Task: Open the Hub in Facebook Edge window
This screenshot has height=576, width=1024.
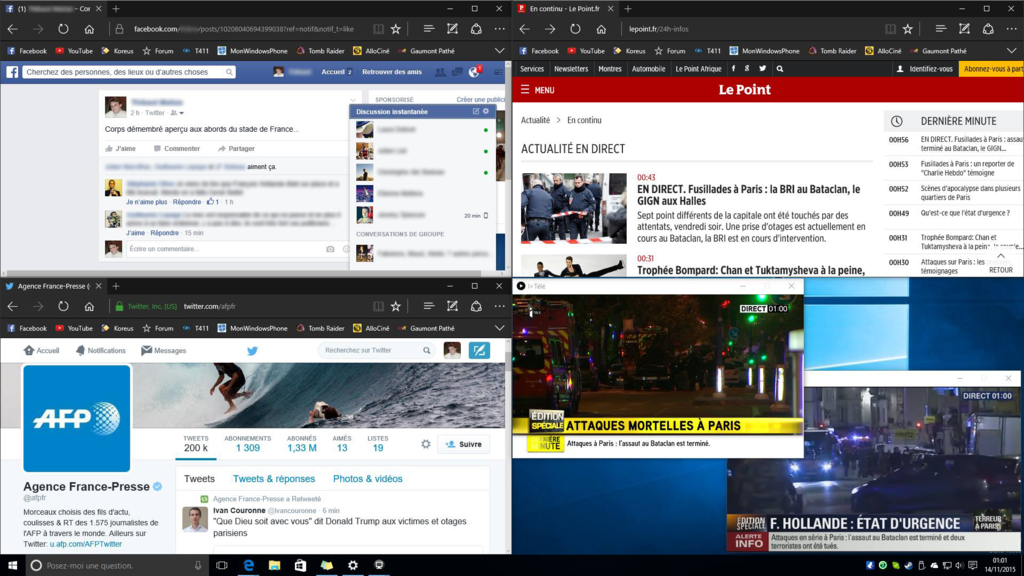Action: (428, 29)
